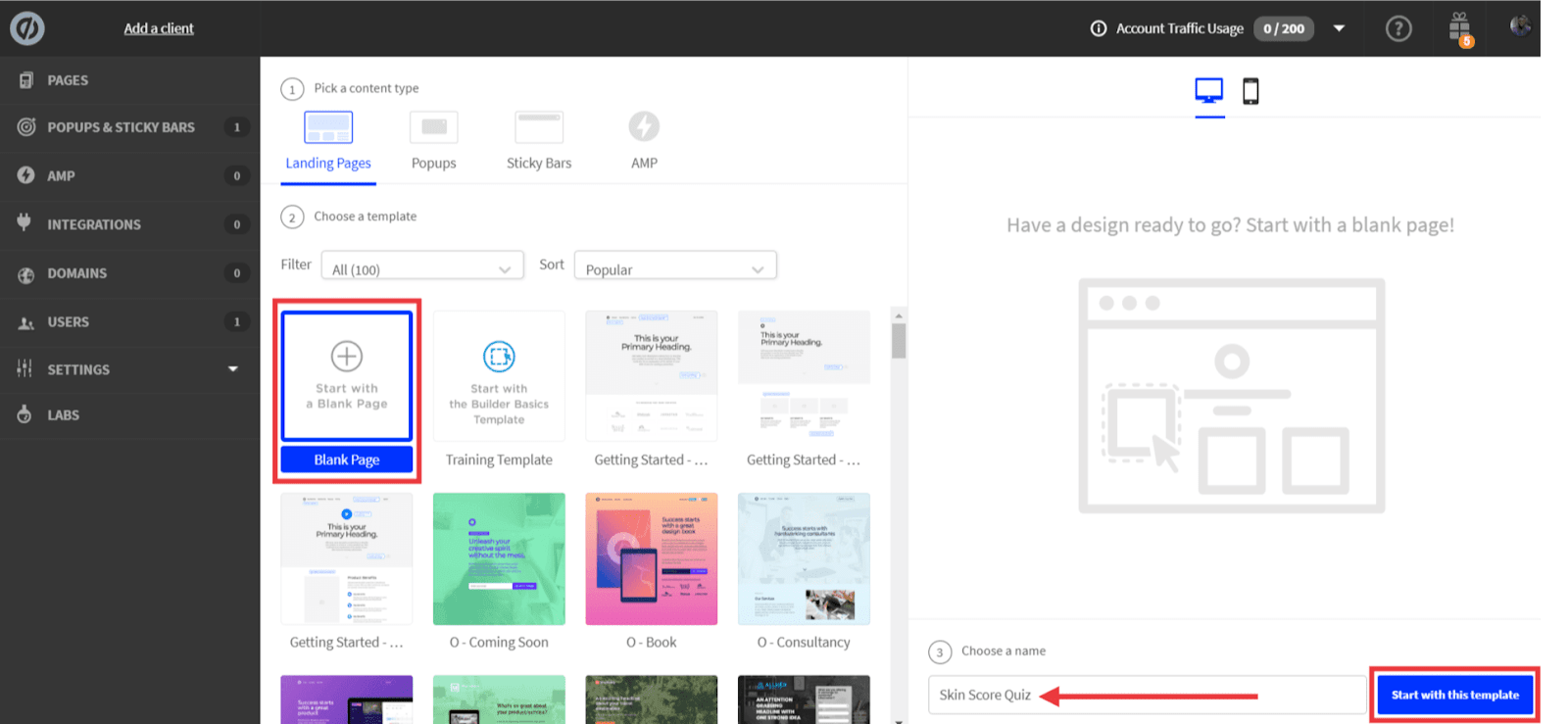Select the Training Template thumbnail
Viewport: 1568px width, 724px height.
[x=499, y=376]
